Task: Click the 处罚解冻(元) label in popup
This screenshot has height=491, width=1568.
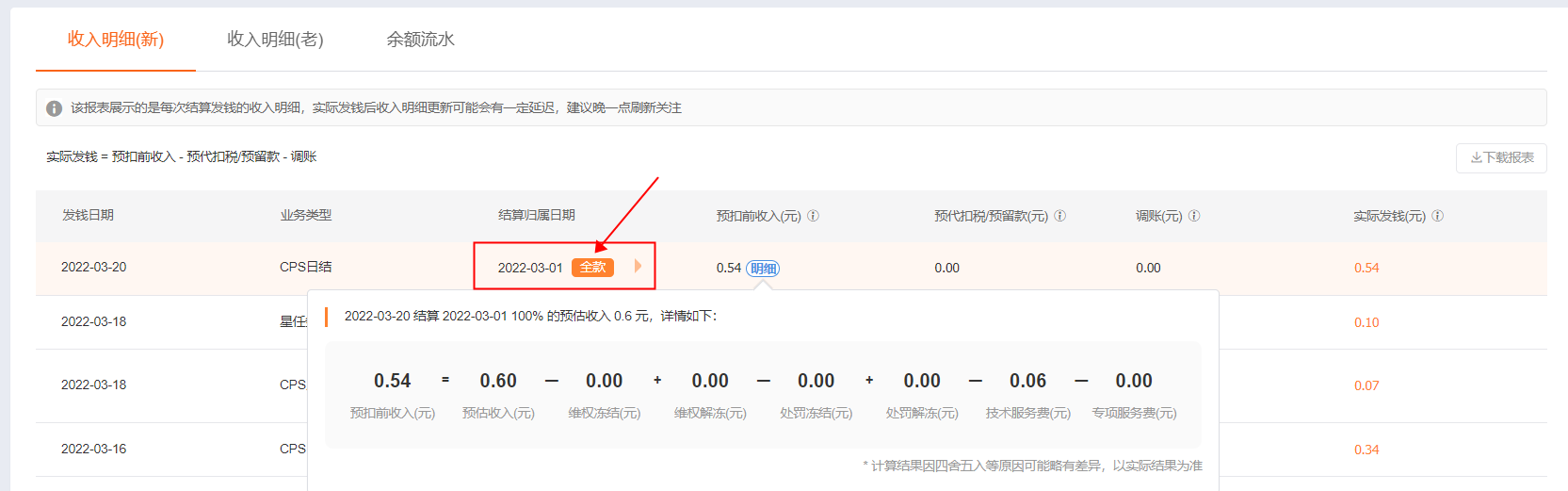Action: pyautogui.click(x=922, y=414)
